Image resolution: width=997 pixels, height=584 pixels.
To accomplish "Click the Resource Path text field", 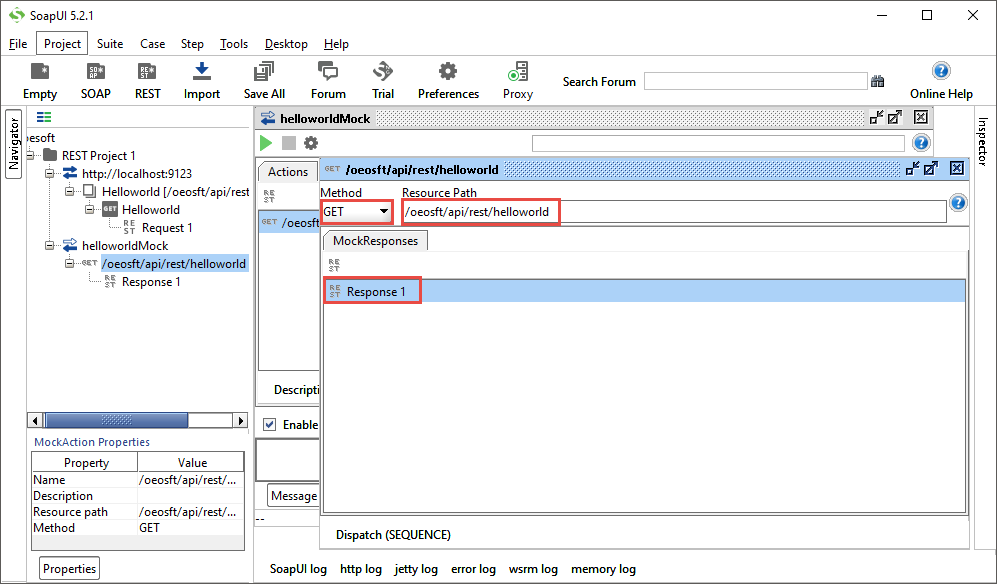I will [675, 212].
